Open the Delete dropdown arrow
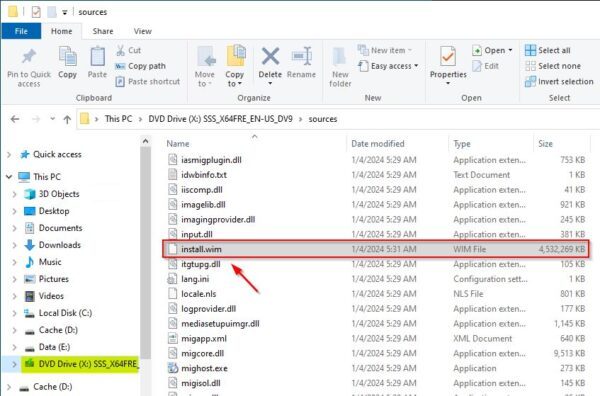The width and height of the screenshot is (600, 396). [270, 83]
